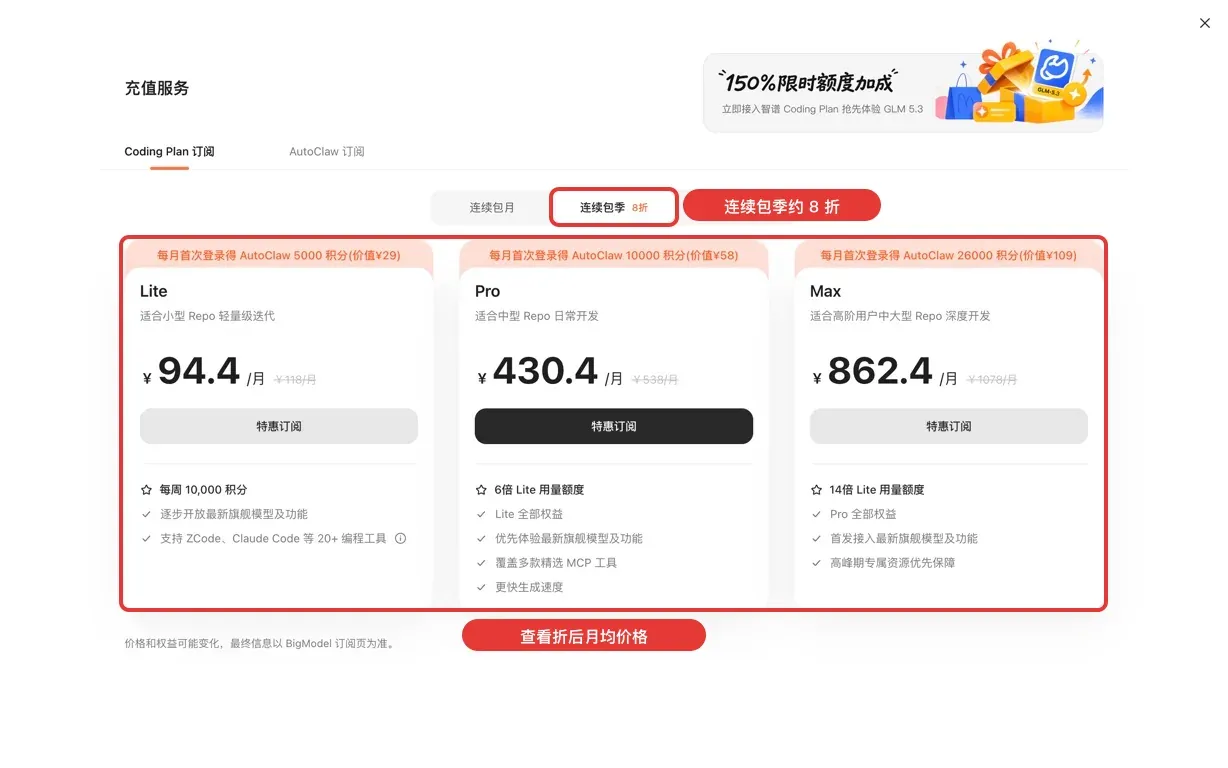The width and height of the screenshot is (1228, 768).
Task: Click the Max price 862.4
Action: (880, 371)
